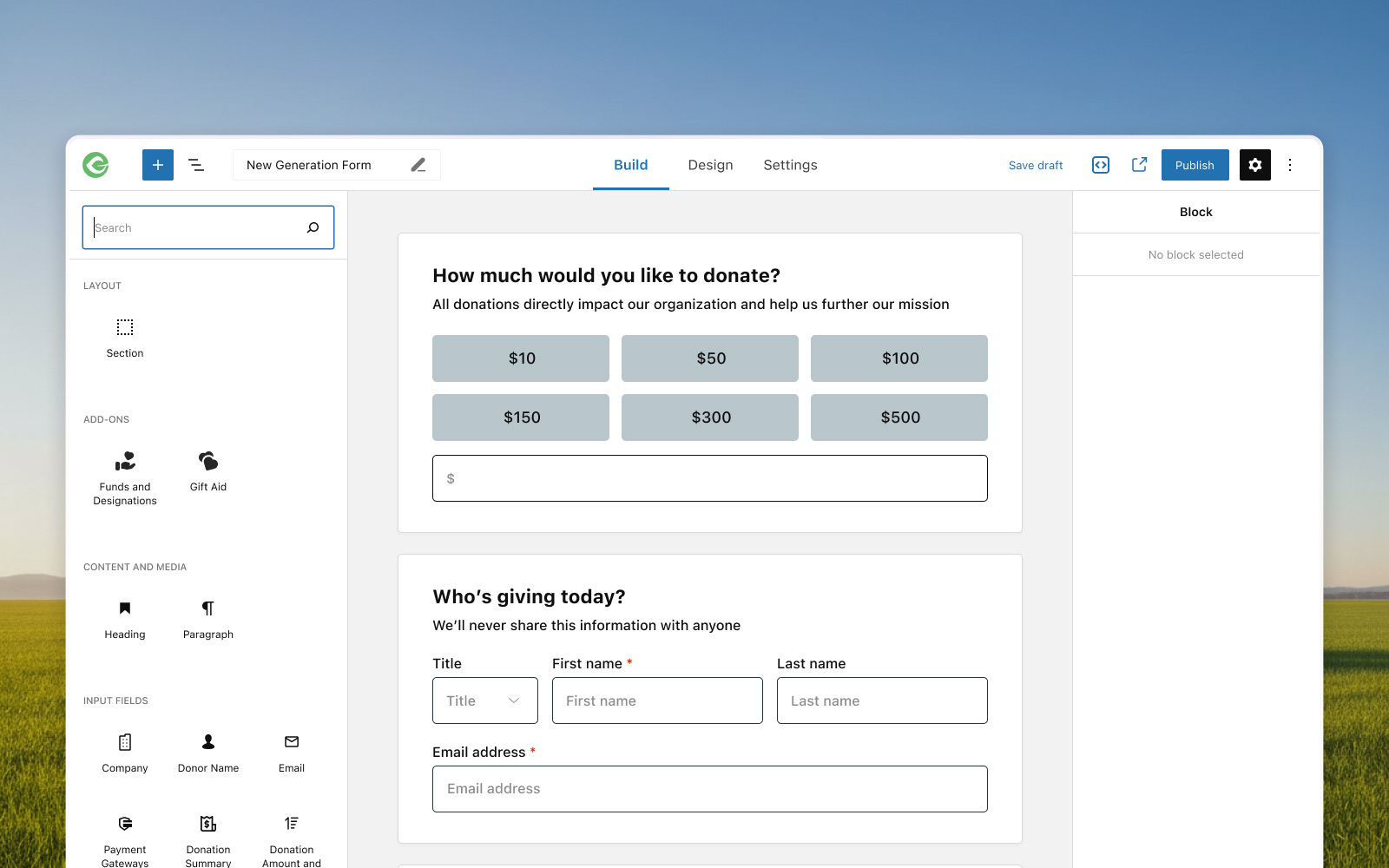Select the $300 donation level

click(x=710, y=418)
